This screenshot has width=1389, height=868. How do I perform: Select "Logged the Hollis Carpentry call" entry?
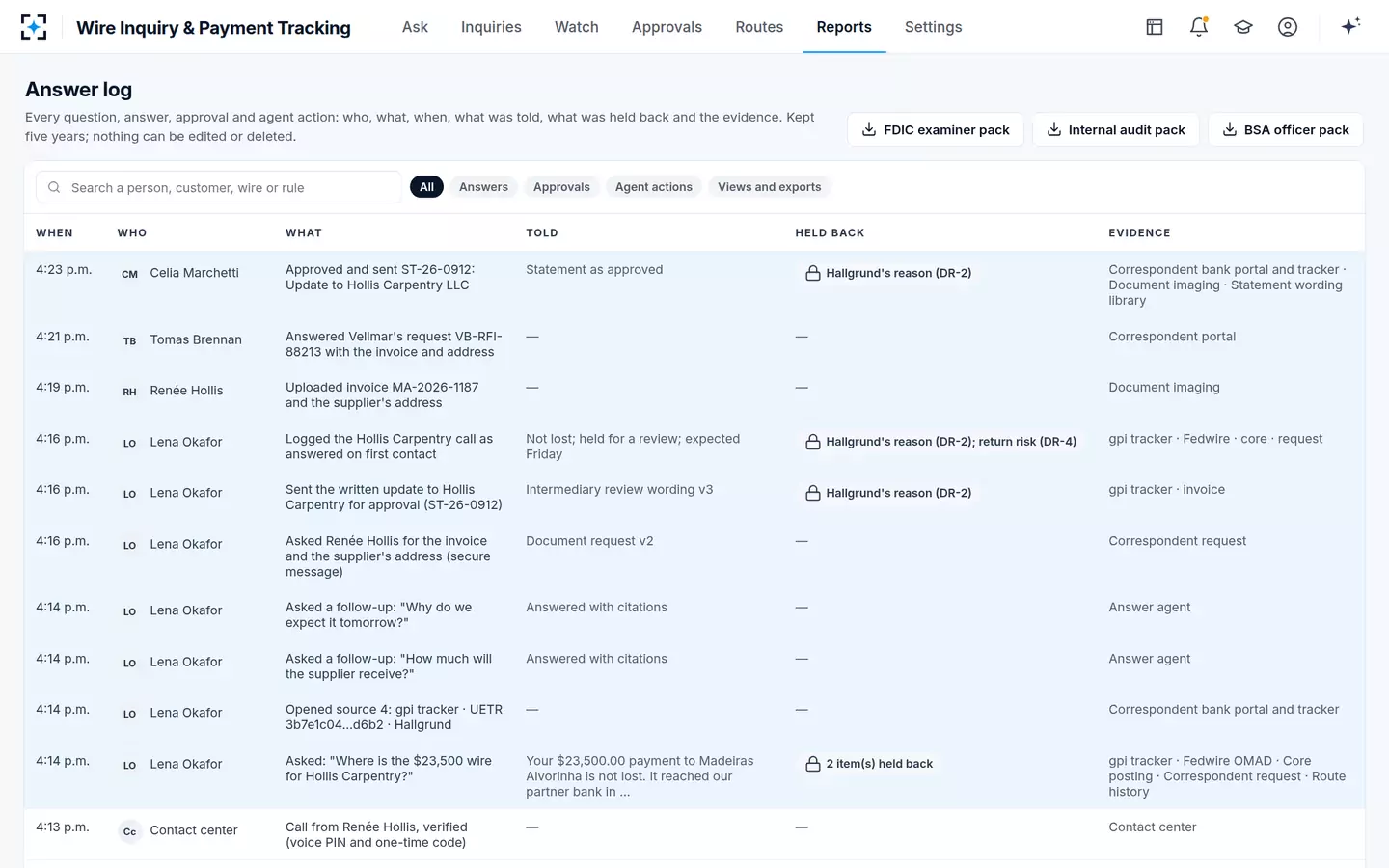(x=389, y=447)
